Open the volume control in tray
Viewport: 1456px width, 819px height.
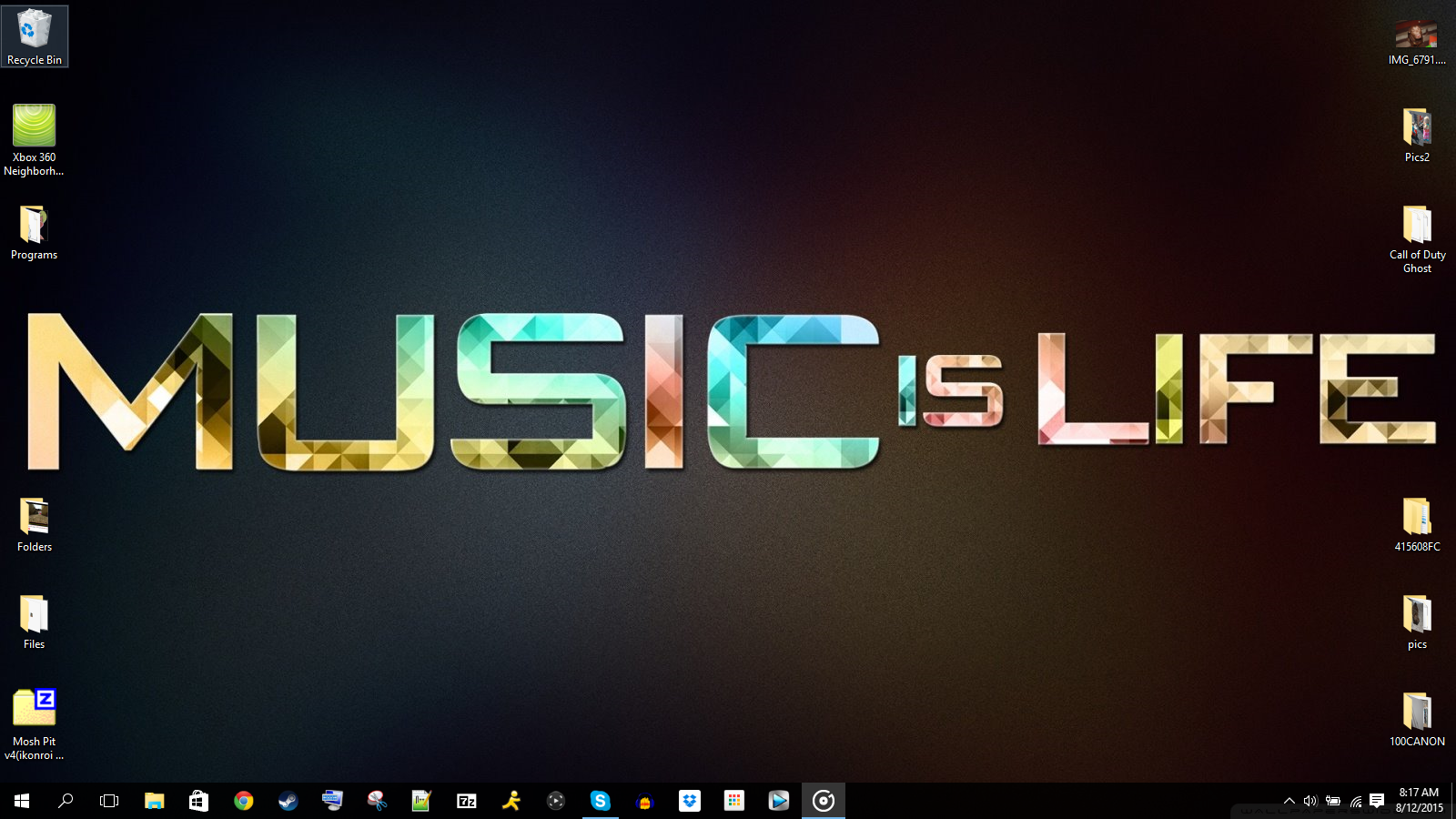click(1310, 801)
